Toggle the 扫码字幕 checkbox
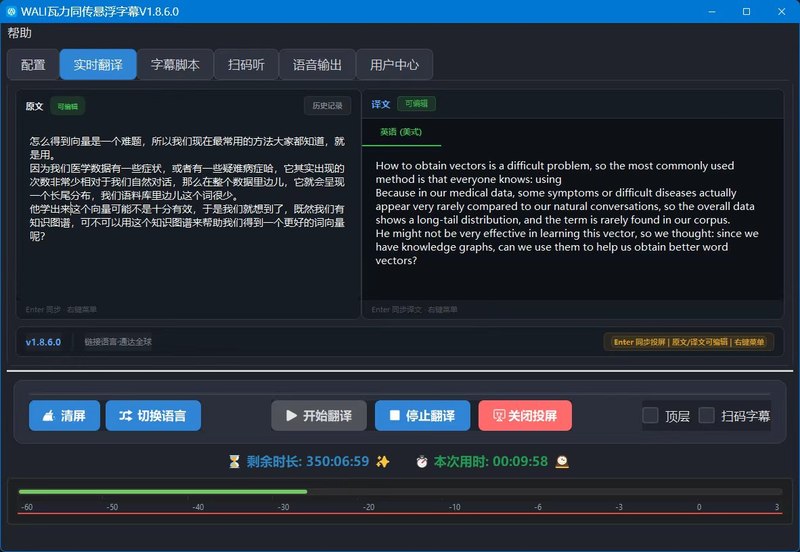800x552 pixels. tap(706, 415)
